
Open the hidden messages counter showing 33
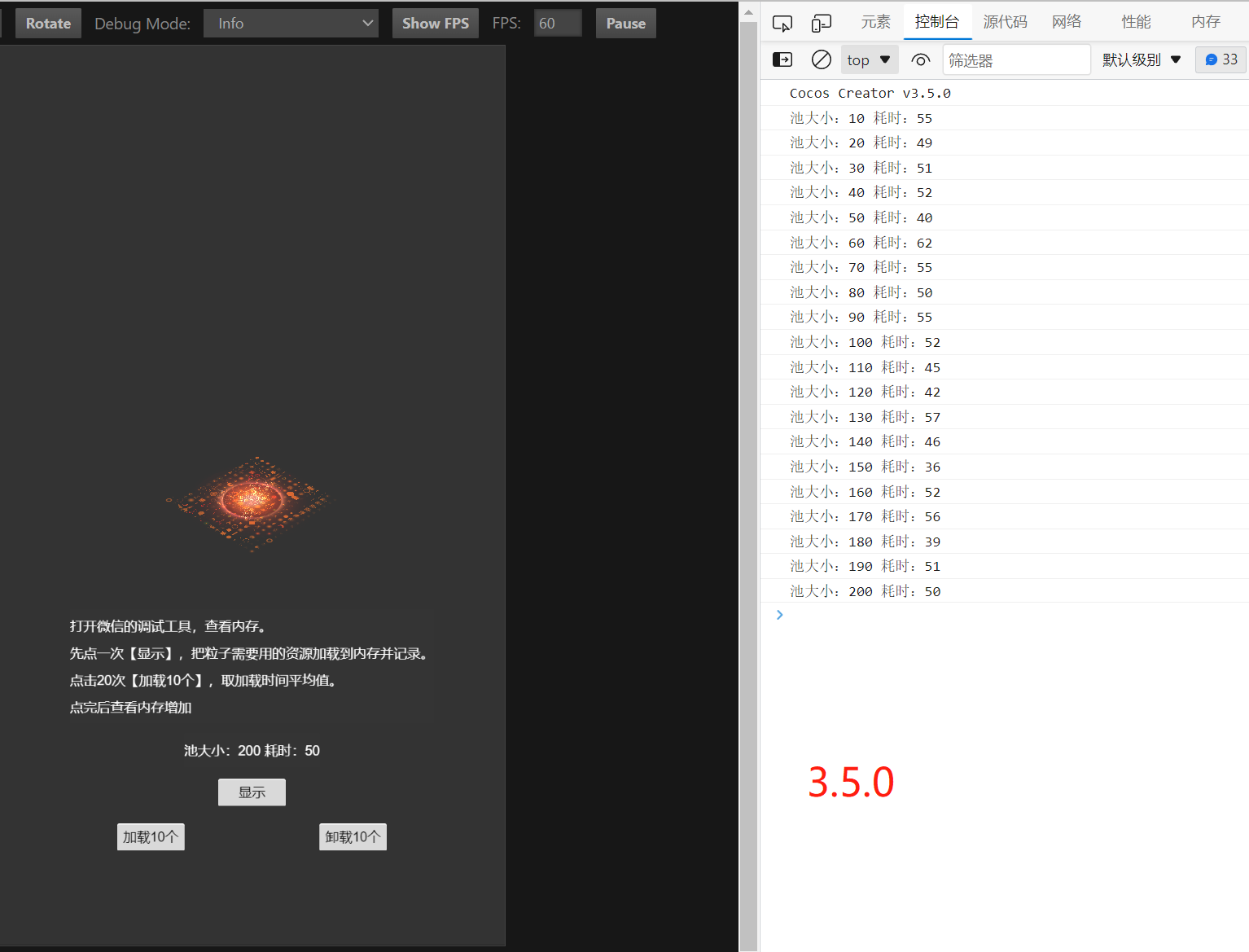coord(1220,59)
